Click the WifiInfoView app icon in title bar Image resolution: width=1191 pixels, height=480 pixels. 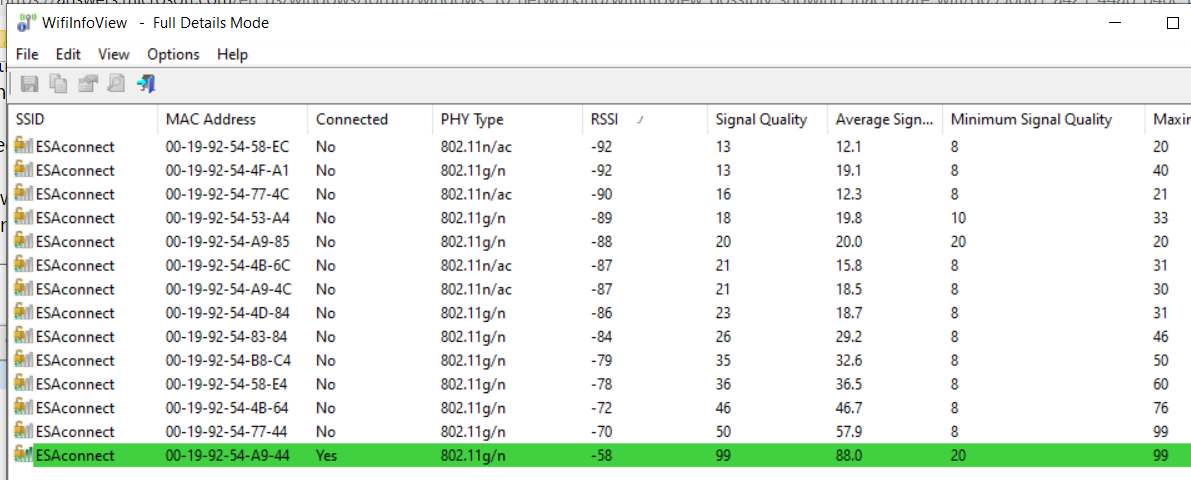pos(27,23)
